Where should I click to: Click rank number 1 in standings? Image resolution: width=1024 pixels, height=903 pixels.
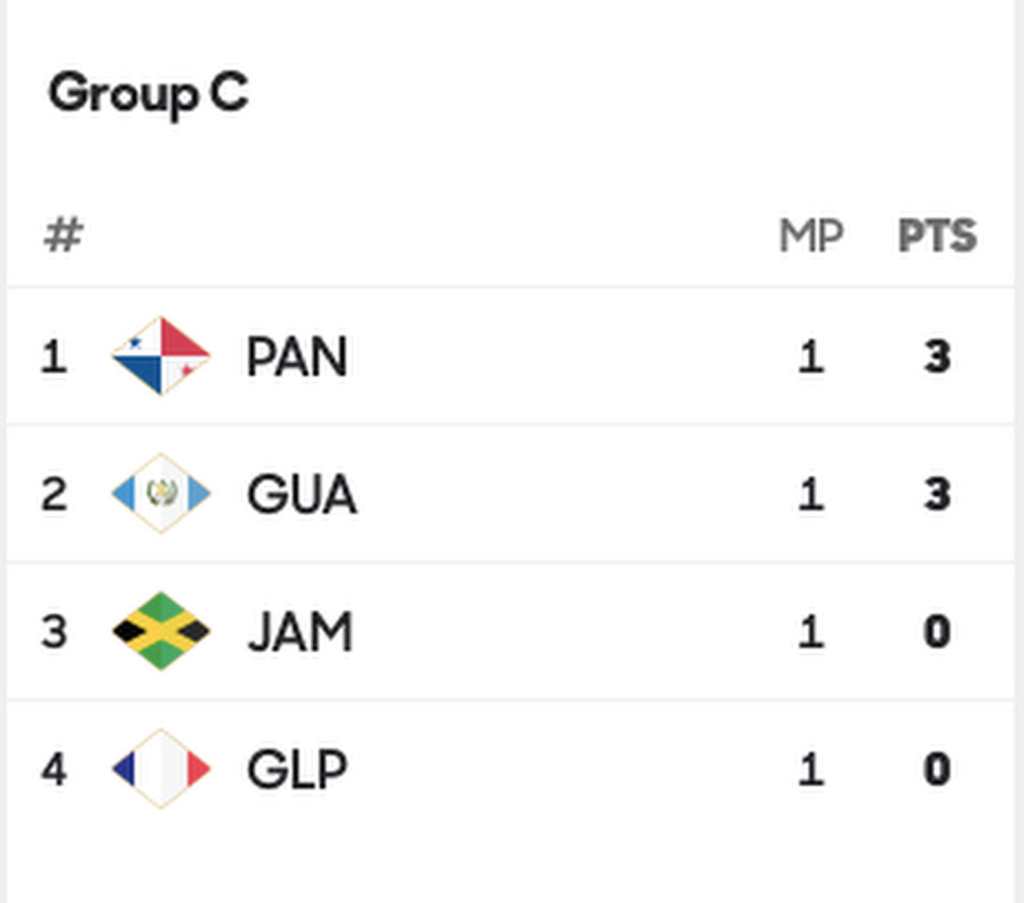54,357
